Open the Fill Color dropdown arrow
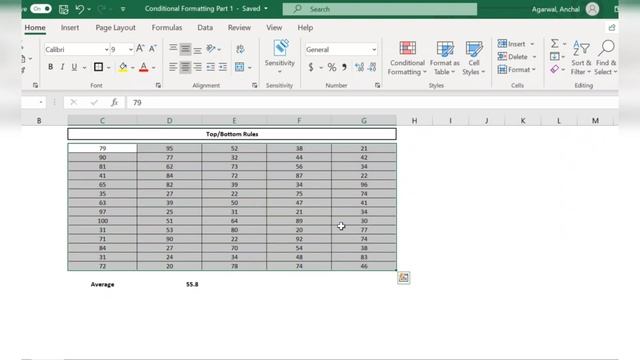 pos(133,67)
